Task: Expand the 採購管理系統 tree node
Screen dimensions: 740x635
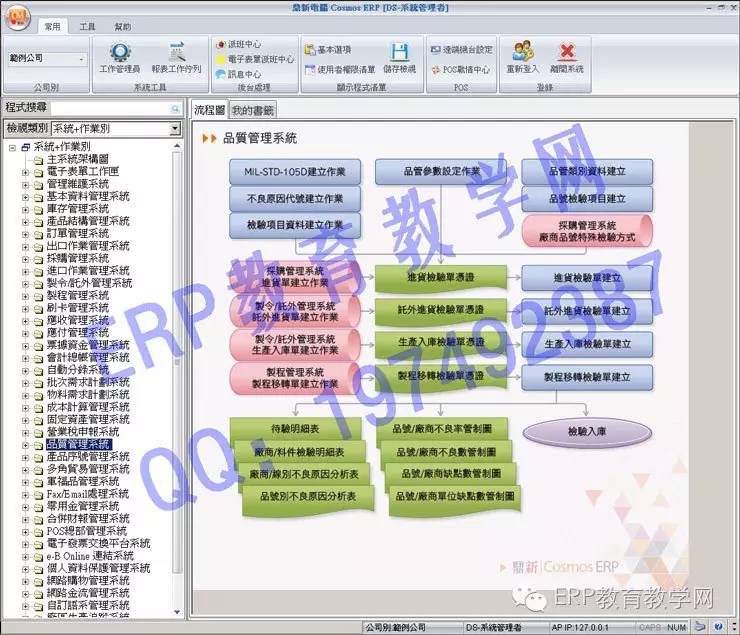Action: 26,258
